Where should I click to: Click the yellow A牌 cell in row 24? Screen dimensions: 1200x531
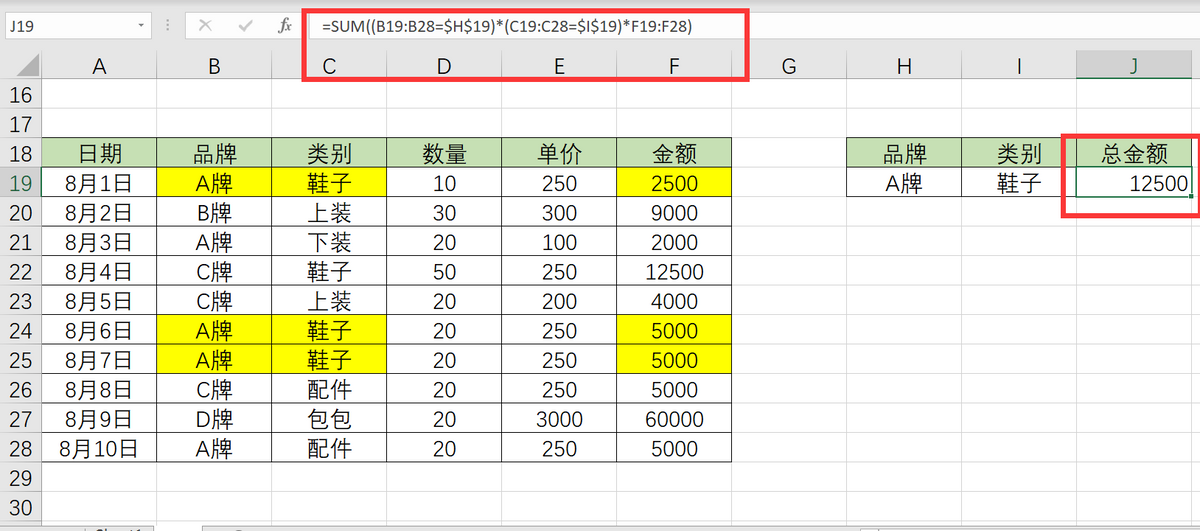pyautogui.click(x=214, y=331)
